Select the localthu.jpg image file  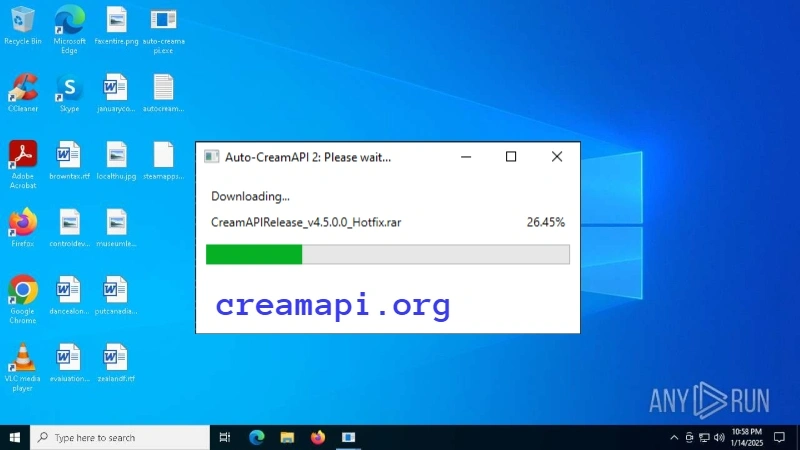116,160
